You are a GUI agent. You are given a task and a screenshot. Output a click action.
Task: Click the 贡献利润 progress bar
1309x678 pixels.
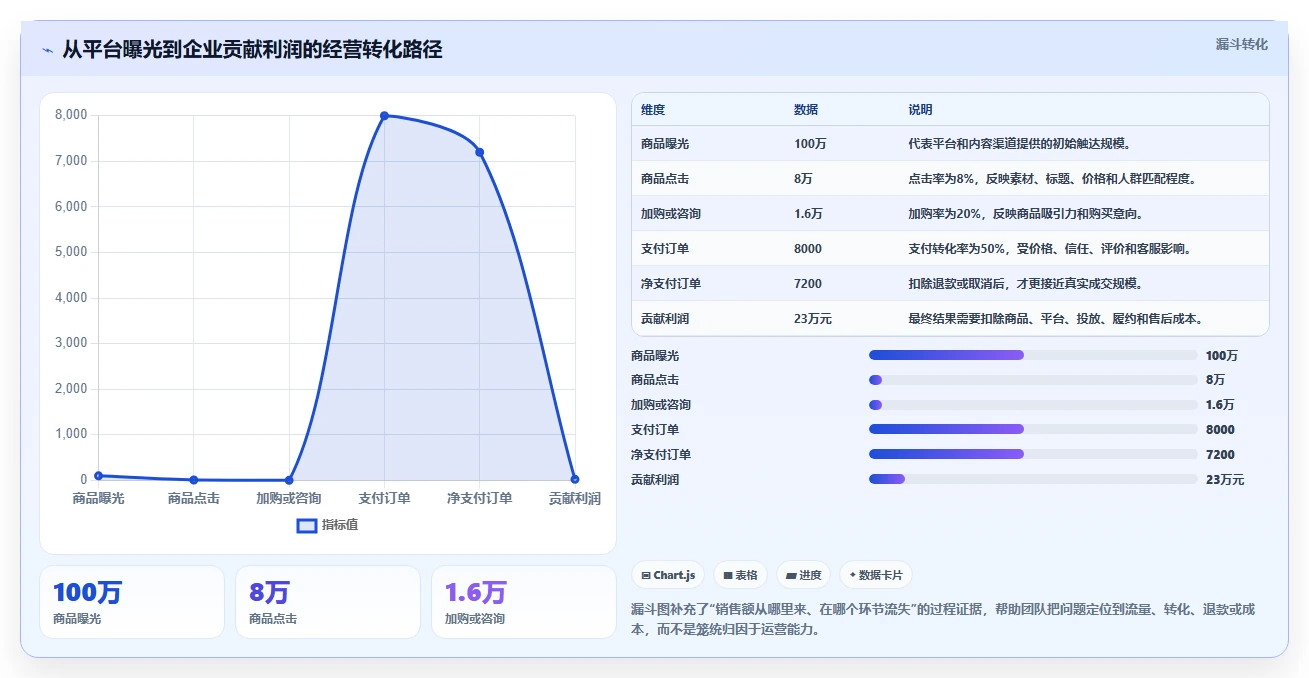click(x=1033, y=479)
